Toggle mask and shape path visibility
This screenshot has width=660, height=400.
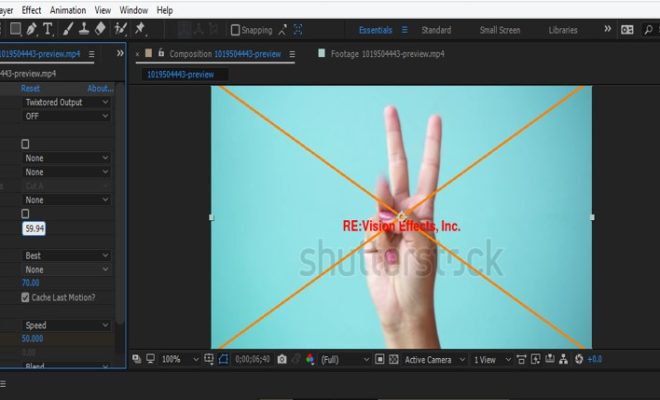224,359
